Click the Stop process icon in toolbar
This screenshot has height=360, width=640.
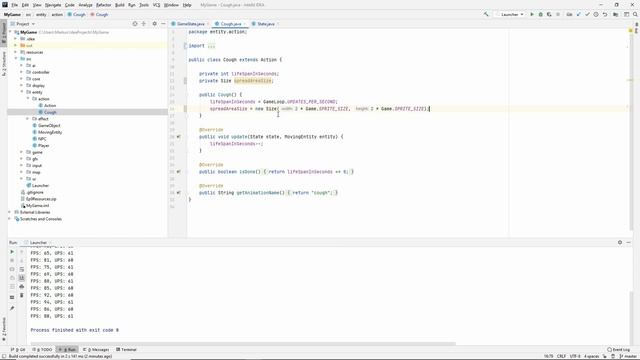pyautogui.click(x=558, y=14)
